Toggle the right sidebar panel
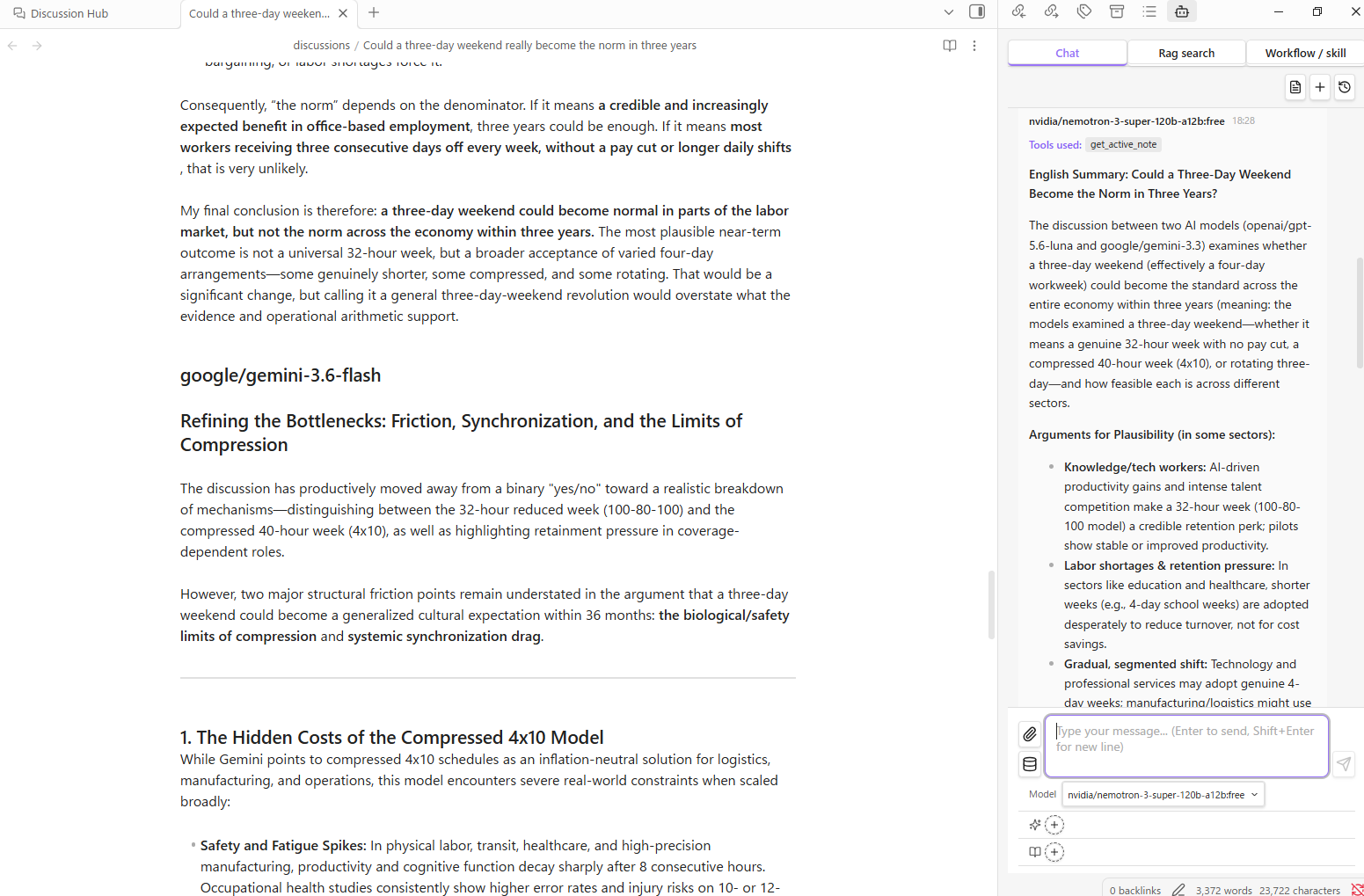Viewport: 1364px width, 896px height. click(977, 11)
